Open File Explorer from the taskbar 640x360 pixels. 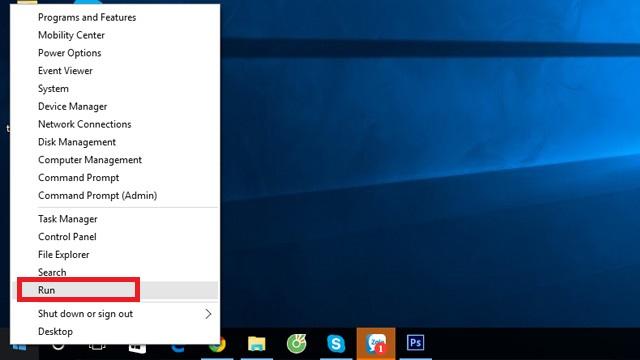[257, 344]
